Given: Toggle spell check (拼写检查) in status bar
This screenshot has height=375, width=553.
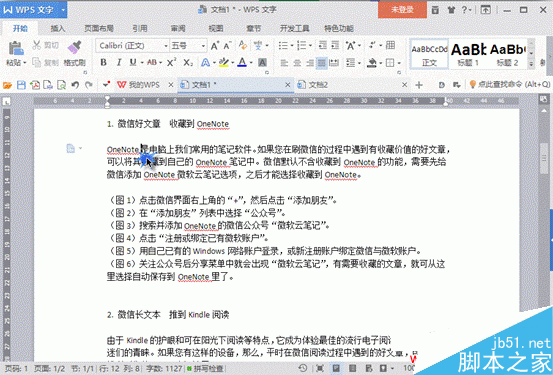Looking at the screenshot, I should click(x=205, y=369).
